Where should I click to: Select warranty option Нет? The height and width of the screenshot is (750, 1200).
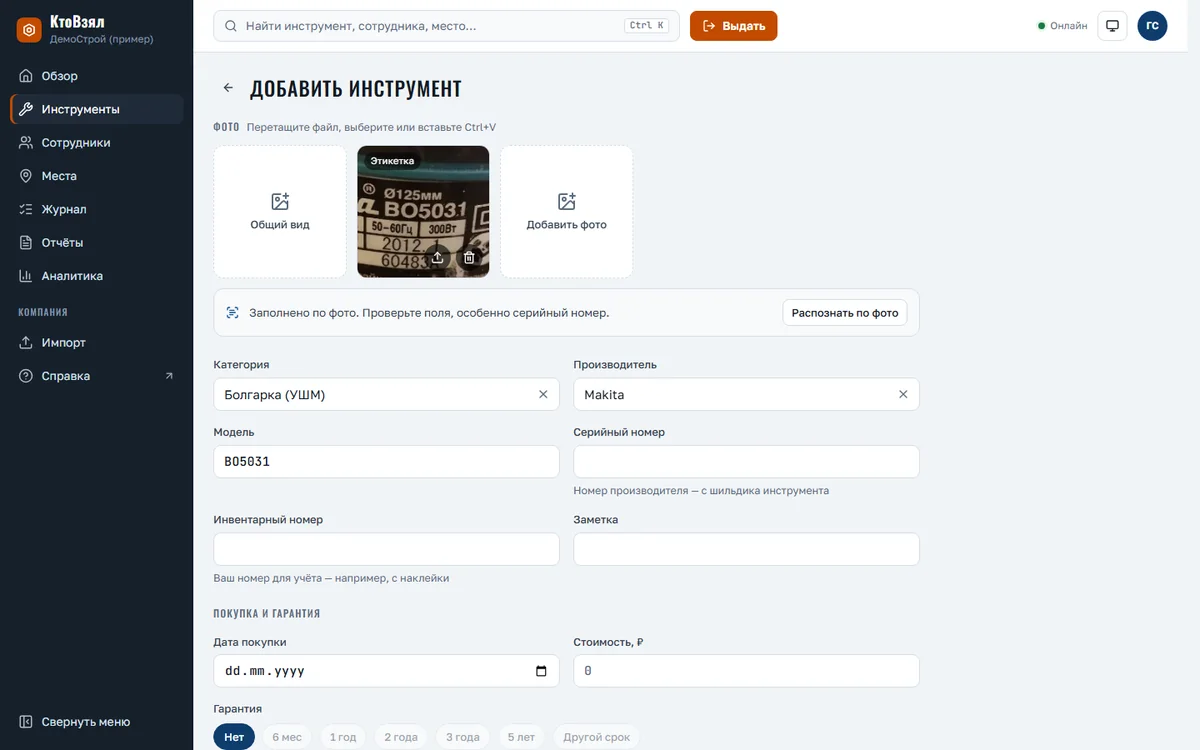coord(234,737)
